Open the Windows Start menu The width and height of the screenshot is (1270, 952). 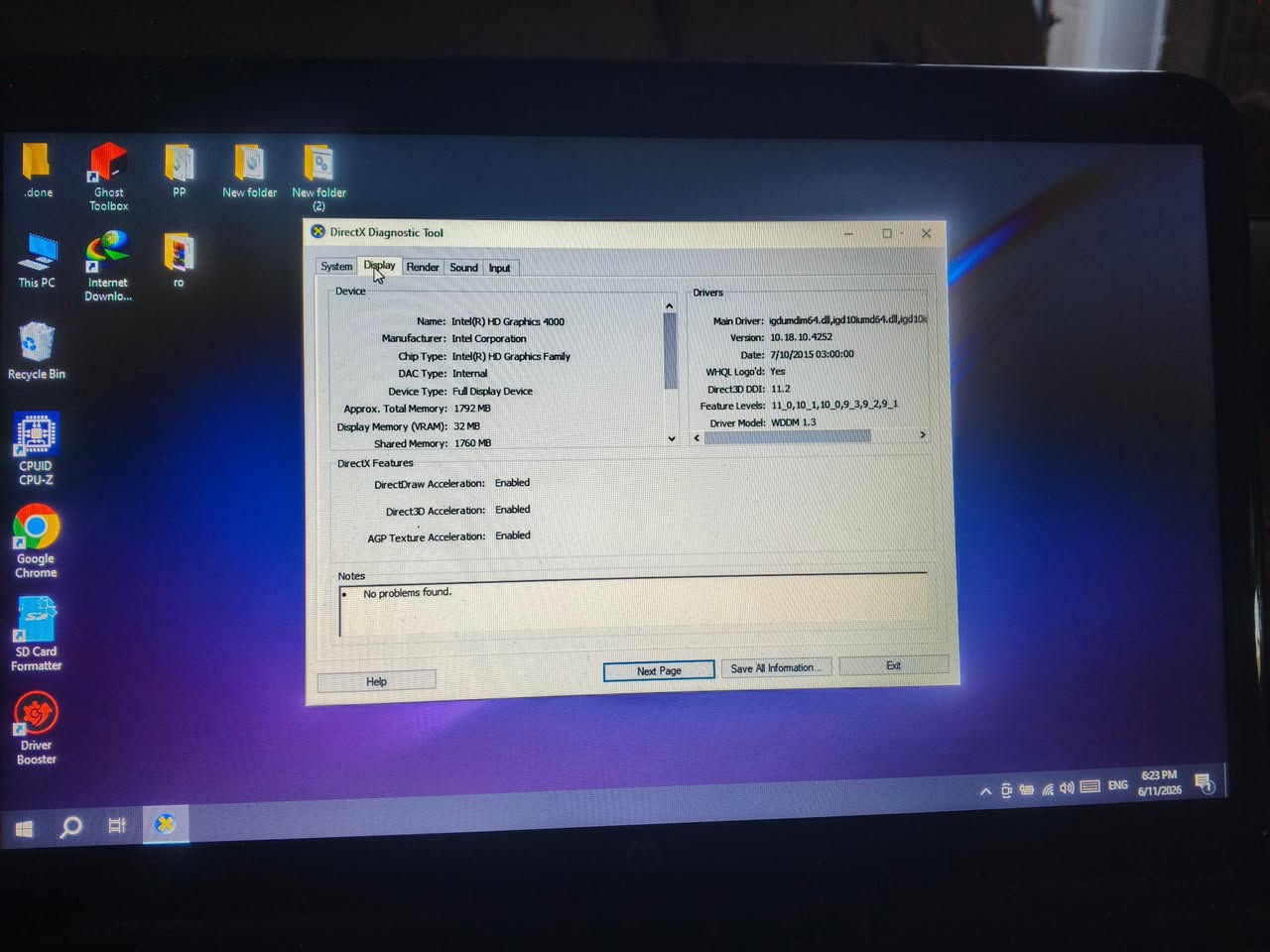(x=25, y=828)
